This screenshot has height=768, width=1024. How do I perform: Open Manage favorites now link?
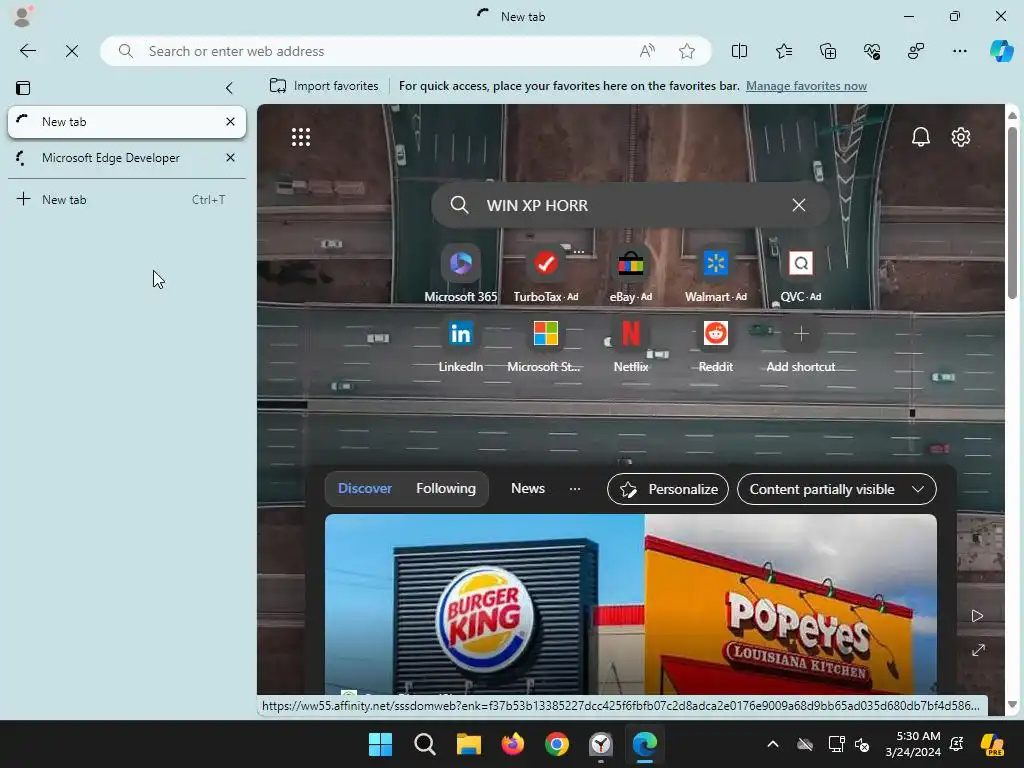807,86
